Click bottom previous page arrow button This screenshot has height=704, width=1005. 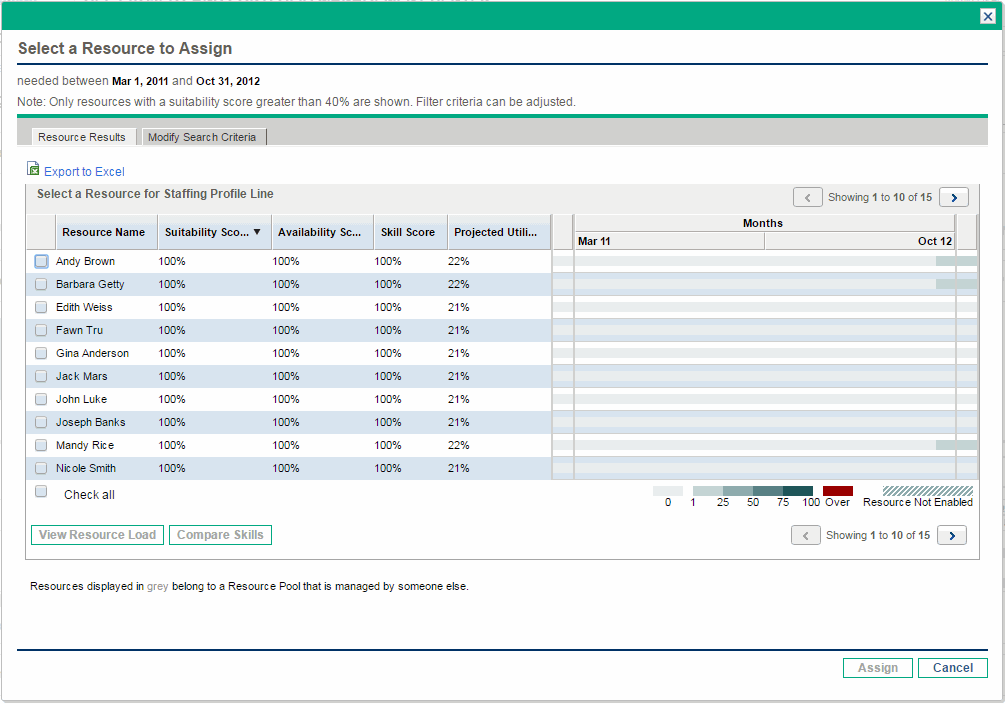coord(806,536)
